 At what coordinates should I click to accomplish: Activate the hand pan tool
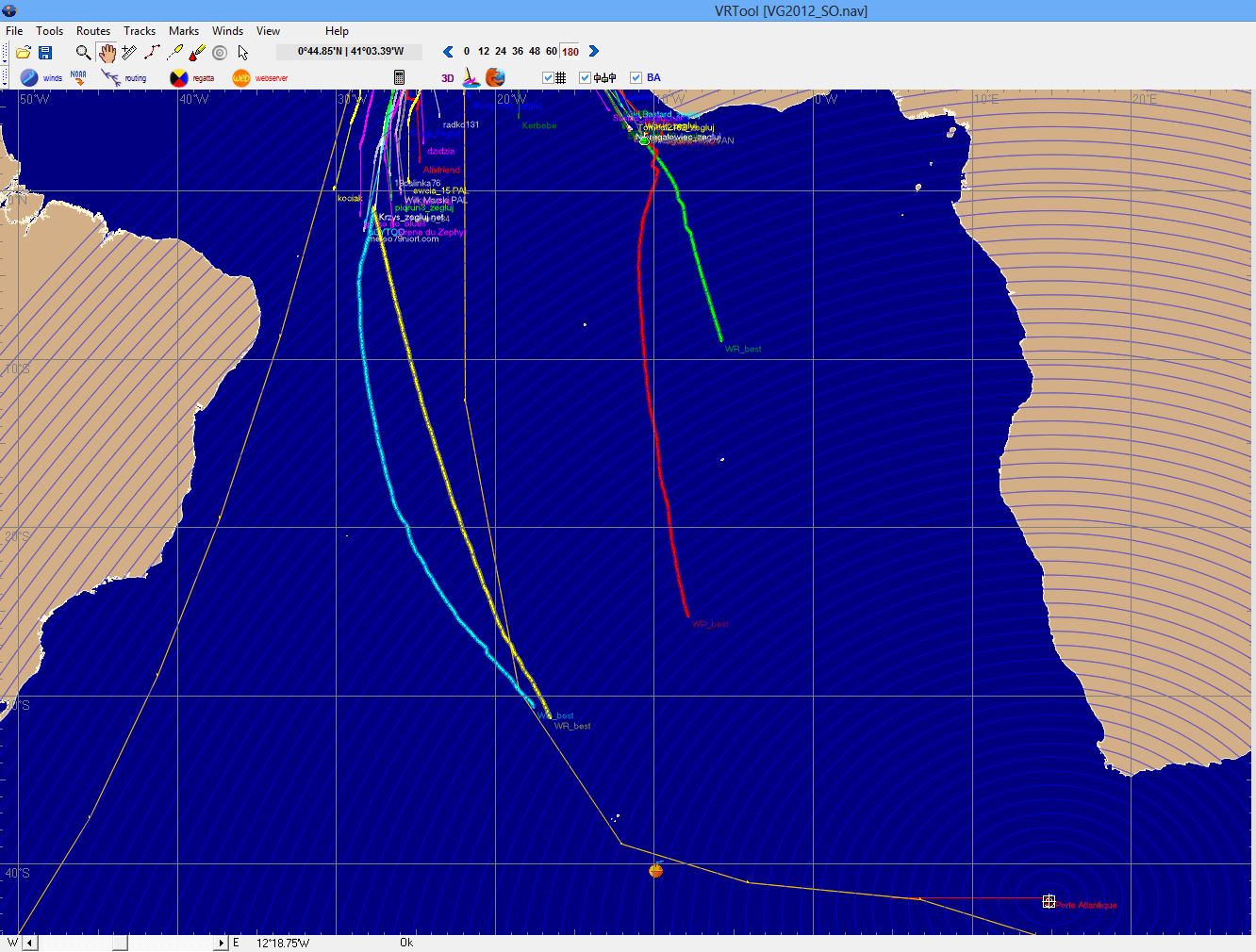(107, 53)
